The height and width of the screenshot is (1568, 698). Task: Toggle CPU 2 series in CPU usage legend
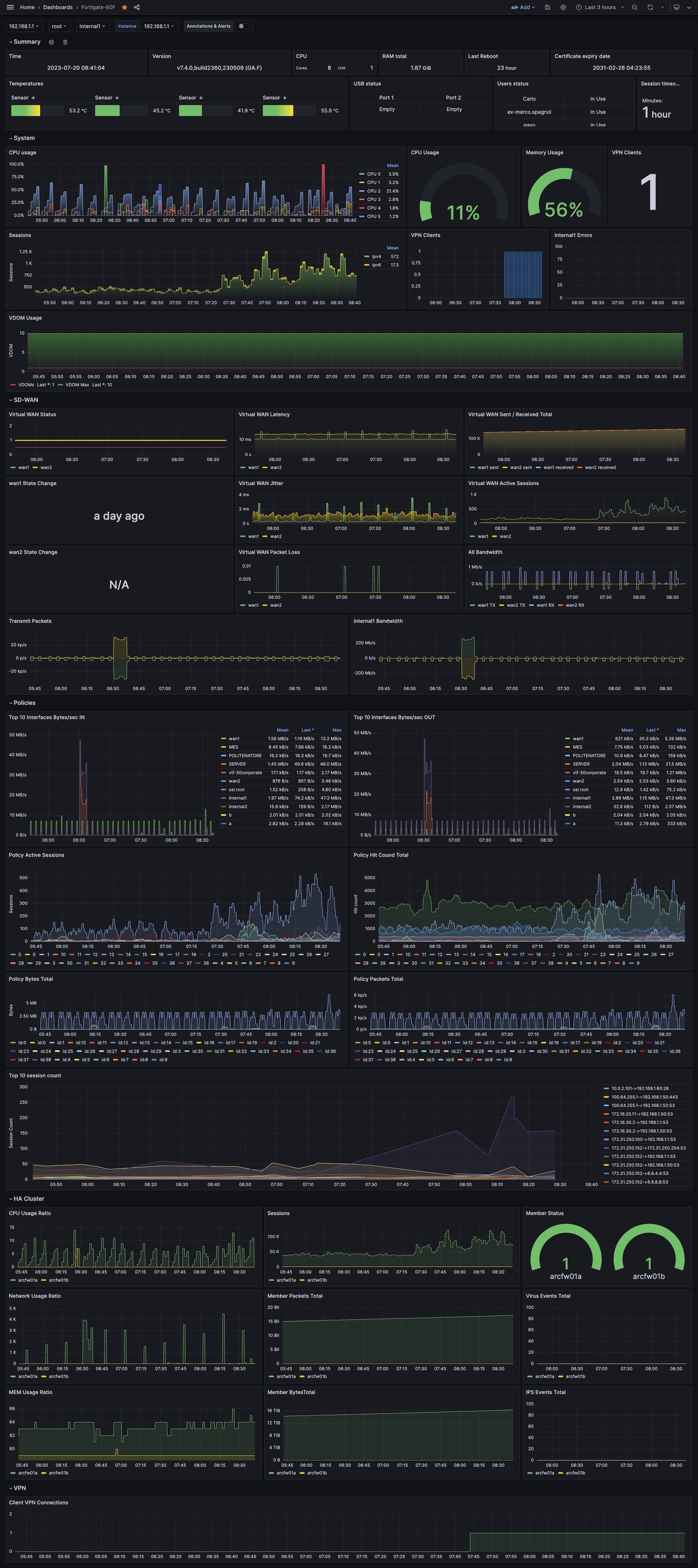[x=374, y=191]
